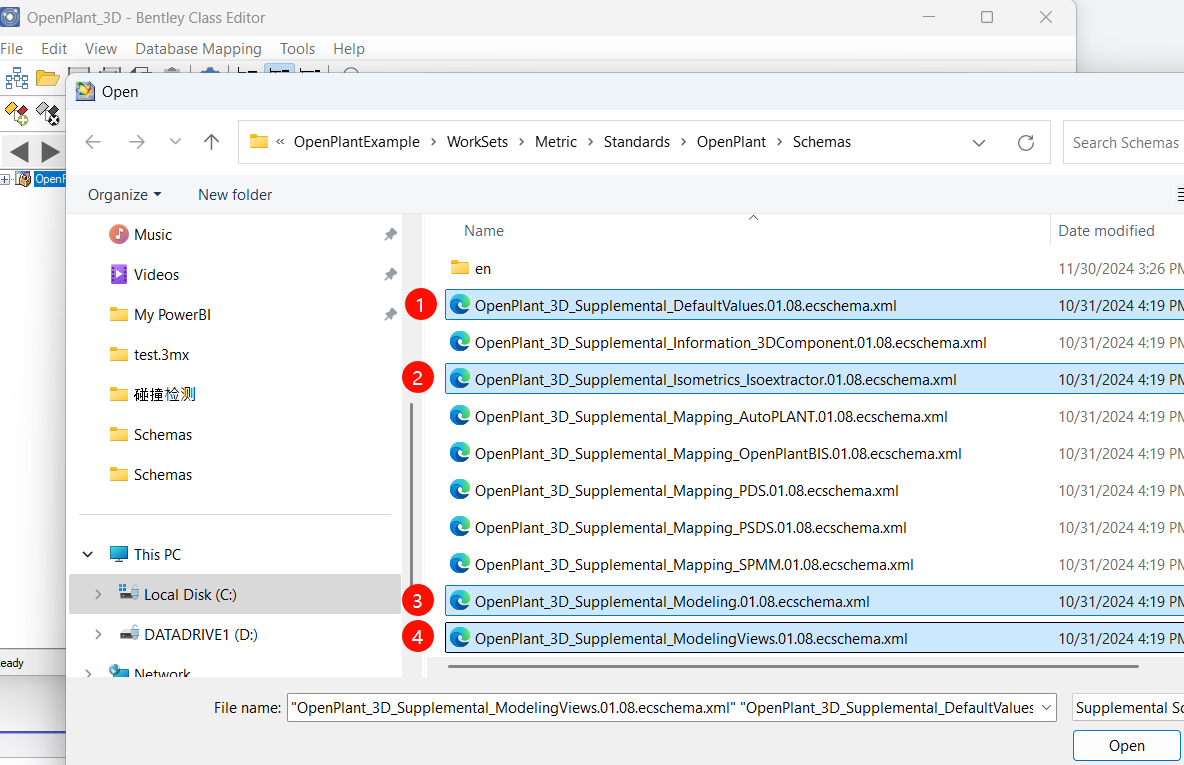1184x765 pixels.
Task: Go up one folder level
Action: (211, 142)
